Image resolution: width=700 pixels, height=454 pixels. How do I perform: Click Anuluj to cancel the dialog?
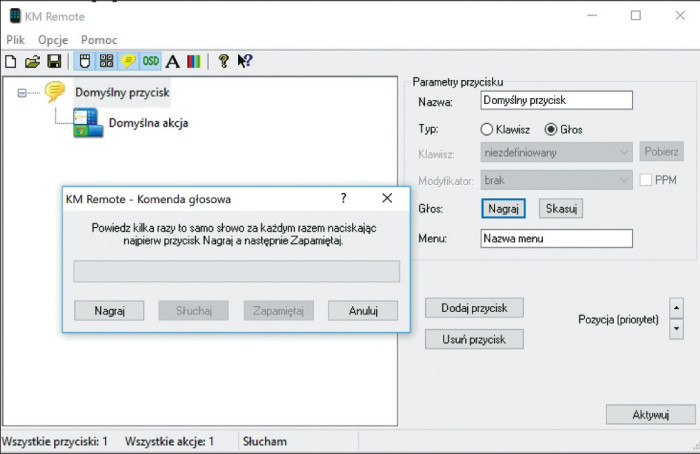tap(363, 311)
